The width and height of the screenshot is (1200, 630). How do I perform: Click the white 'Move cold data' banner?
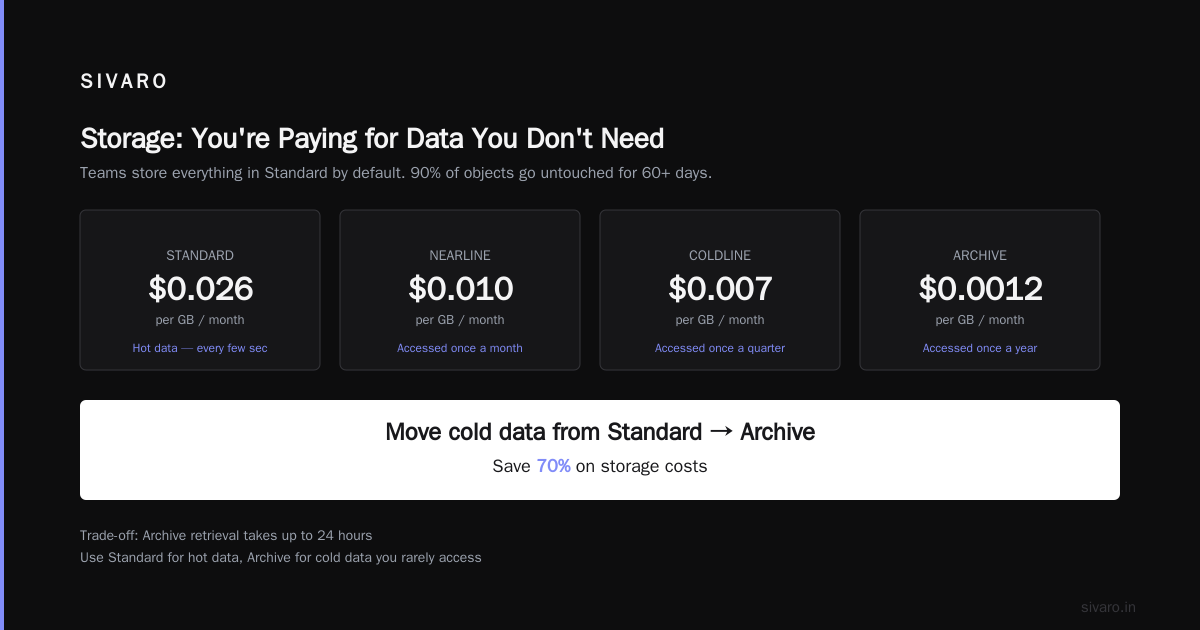(x=600, y=450)
